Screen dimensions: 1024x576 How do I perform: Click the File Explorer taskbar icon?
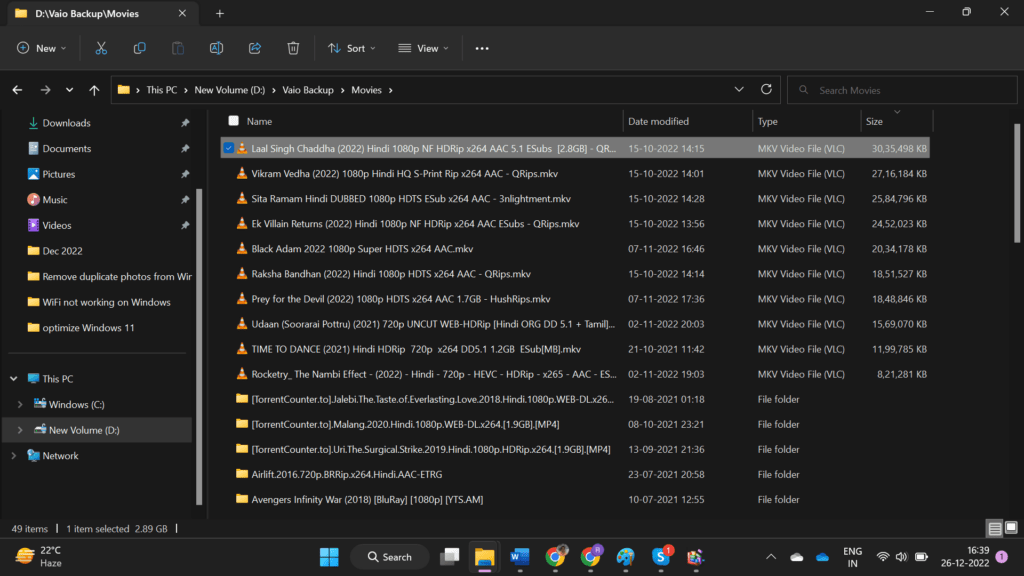tap(485, 557)
